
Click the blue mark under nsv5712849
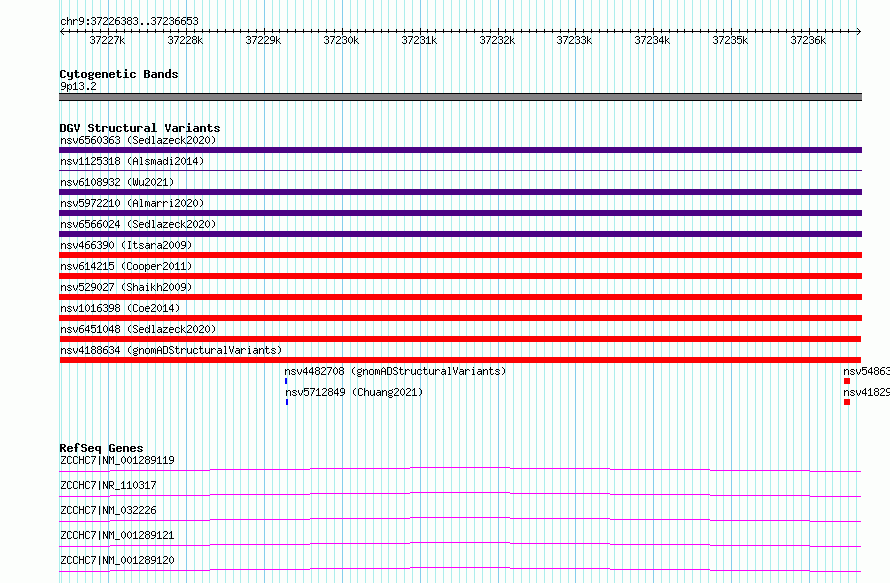[287, 402]
